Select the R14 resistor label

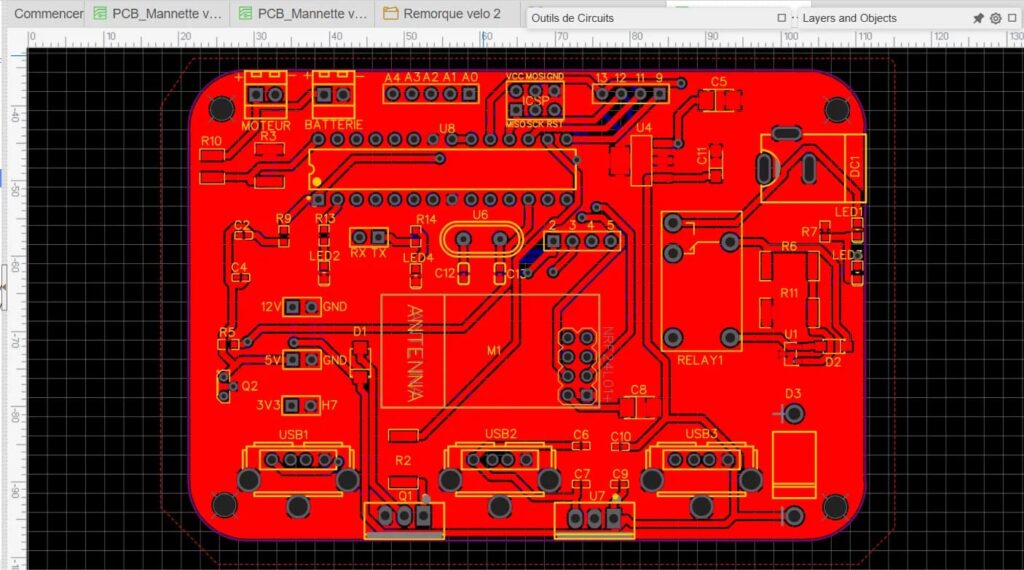point(426,219)
